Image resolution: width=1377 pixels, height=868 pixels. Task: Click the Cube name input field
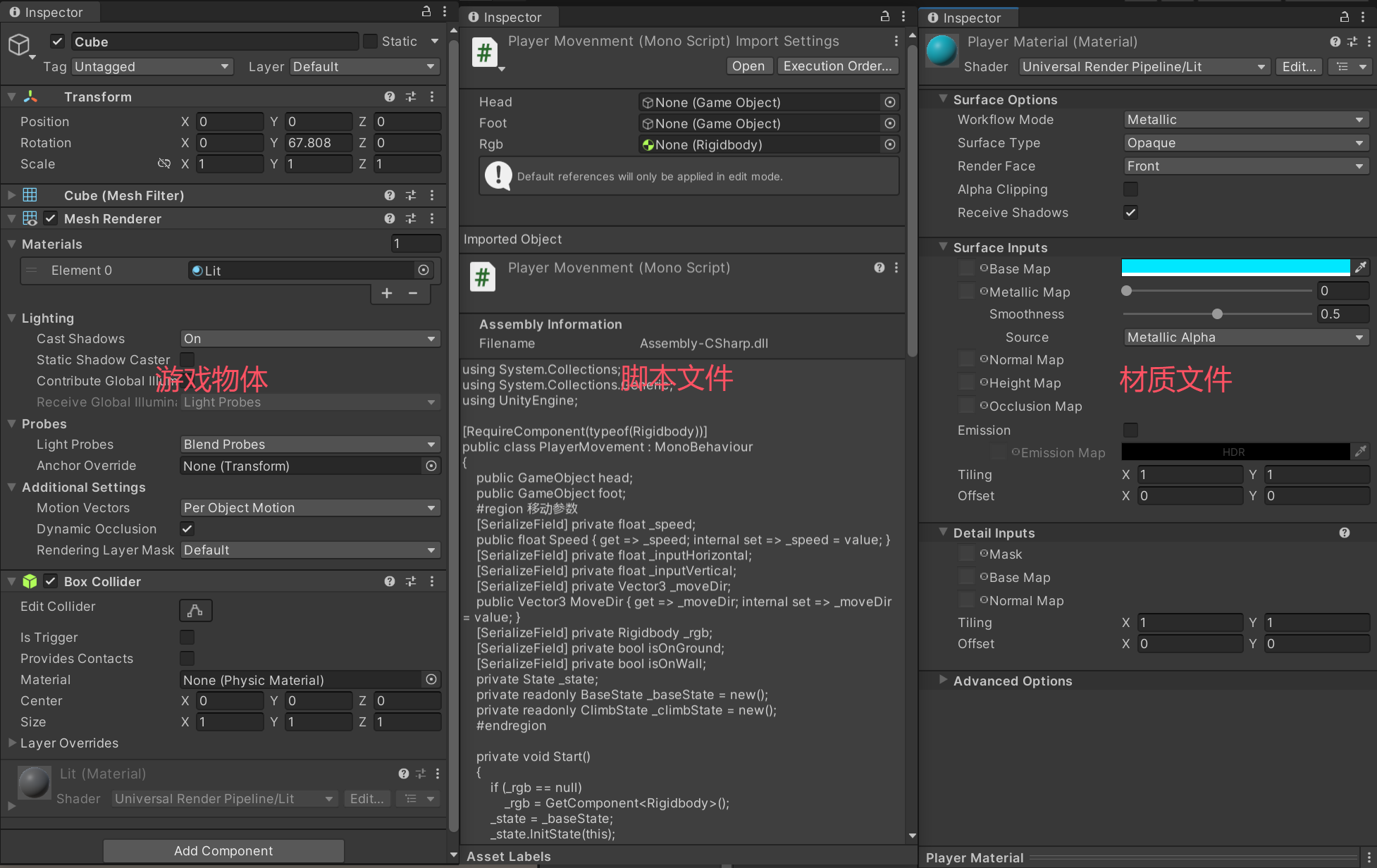pos(216,42)
